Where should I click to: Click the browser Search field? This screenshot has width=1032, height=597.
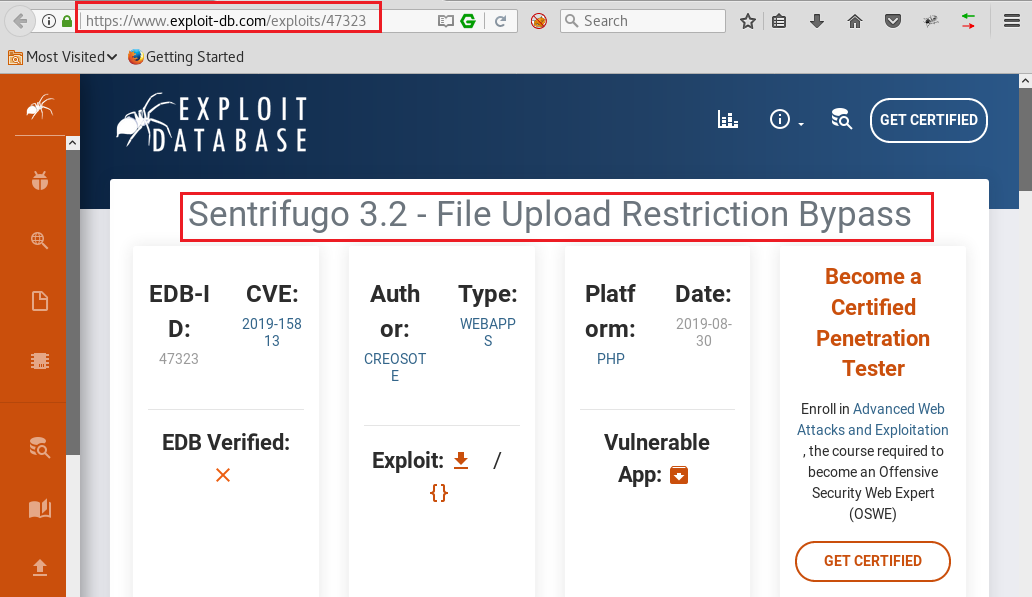click(643, 21)
